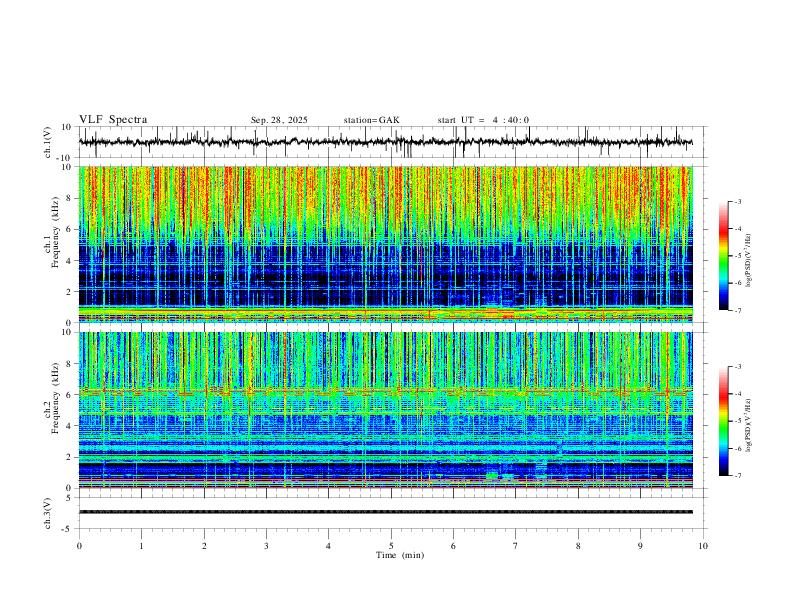
Task: Click the 'Time (min)' axis label
Action: click(x=400, y=555)
